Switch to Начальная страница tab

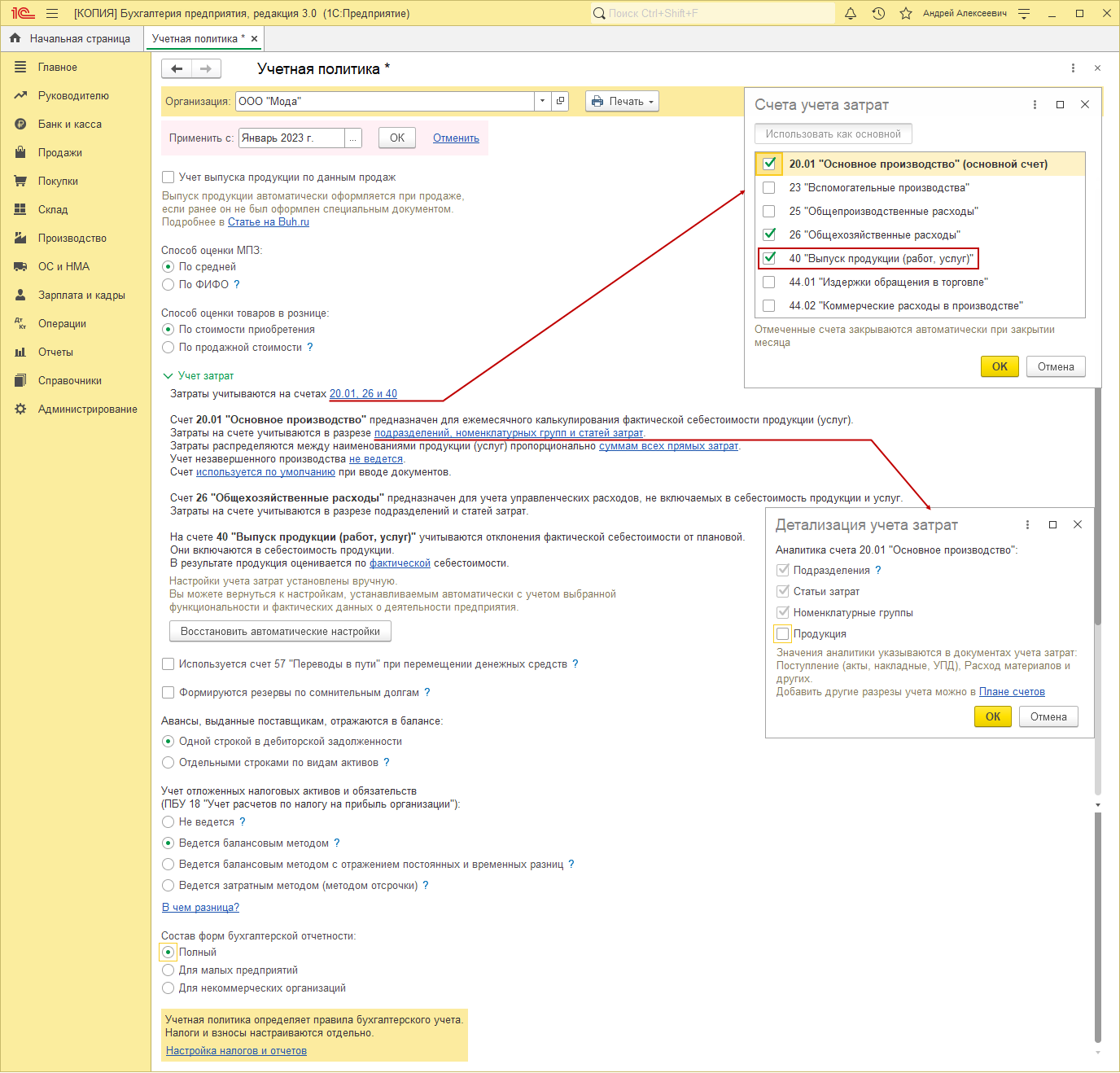pos(80,38)
